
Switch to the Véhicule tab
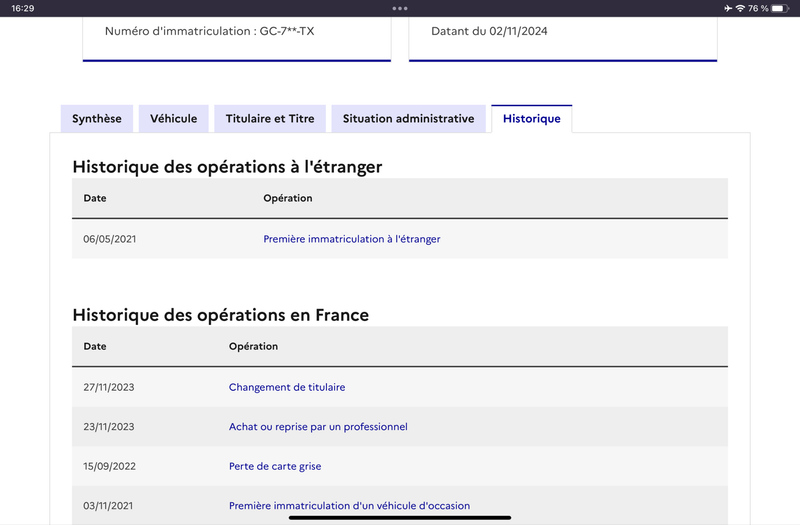pos(173,119)
